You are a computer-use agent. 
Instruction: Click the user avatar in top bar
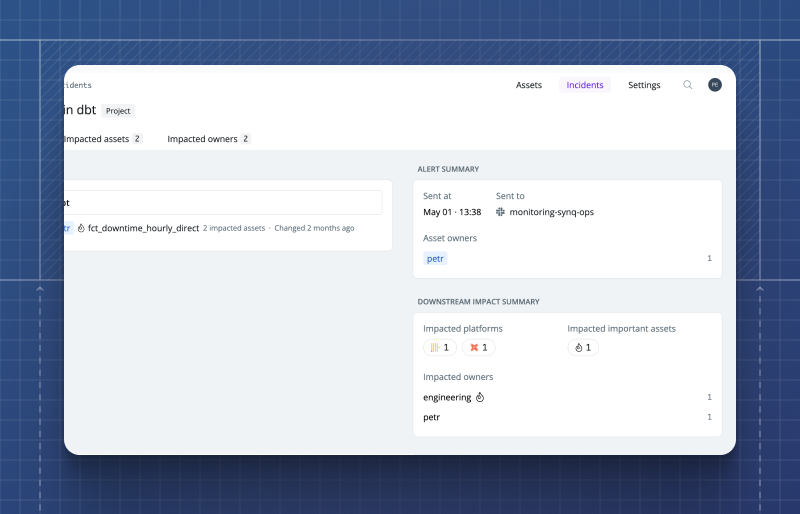point(715,85)
